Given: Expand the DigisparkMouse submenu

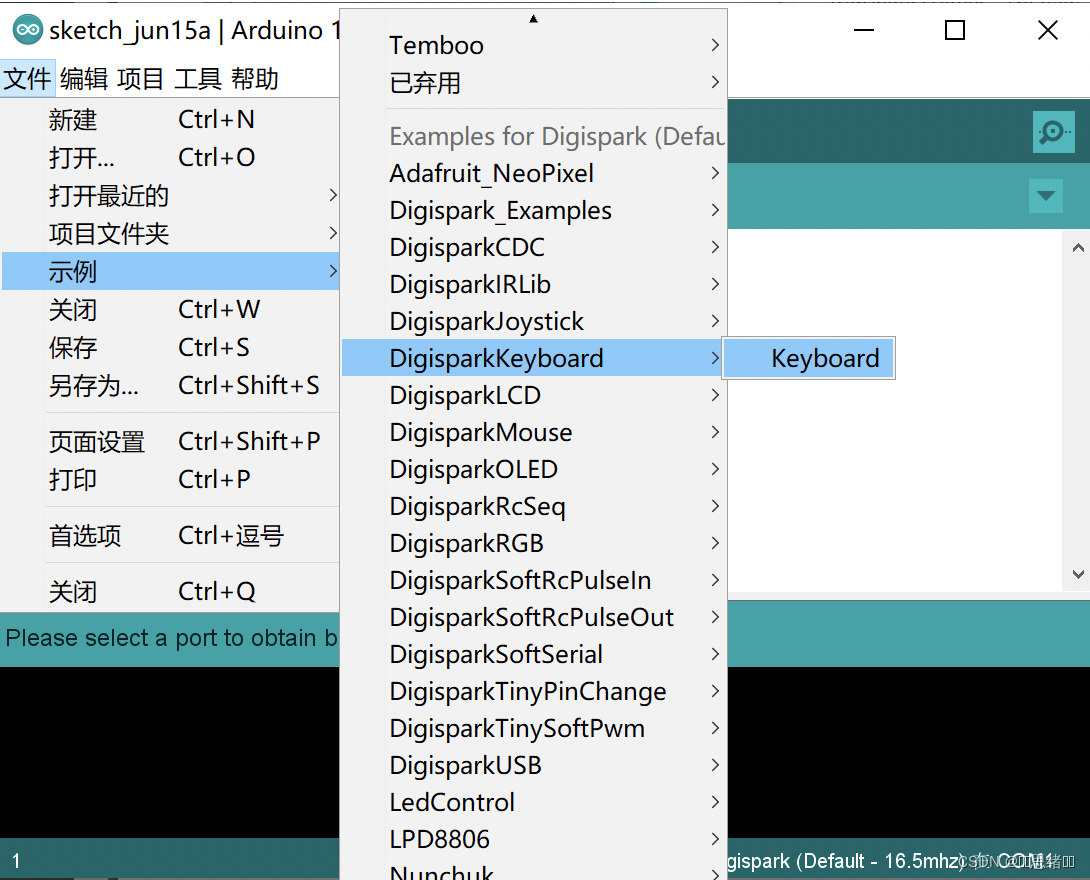Looking at the screenshot, I should 534,432.
